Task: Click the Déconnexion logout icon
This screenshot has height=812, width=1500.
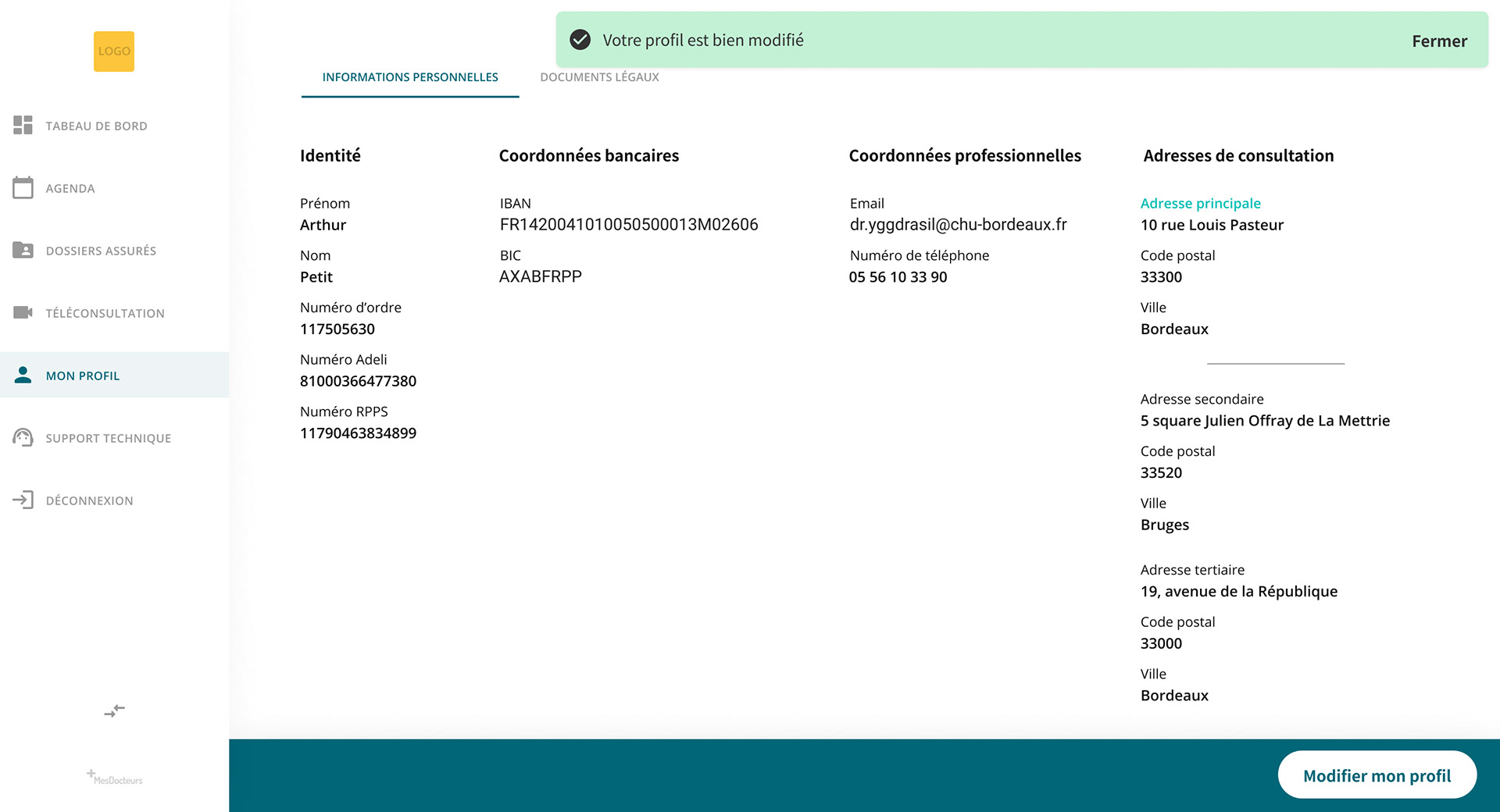Action: click(23, 500)
